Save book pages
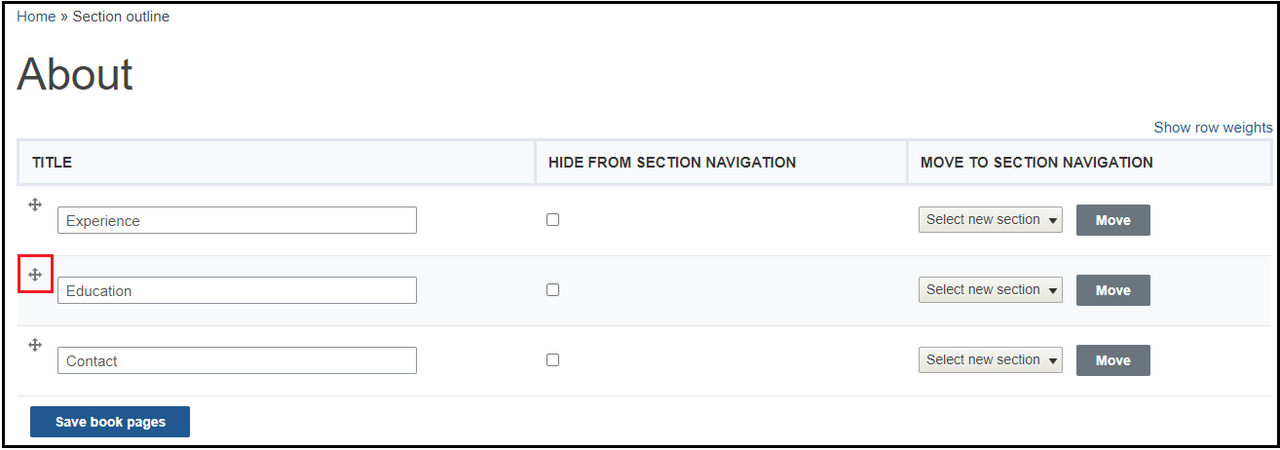This screenshot has width=1280, height=450. [x=110, y=422]
